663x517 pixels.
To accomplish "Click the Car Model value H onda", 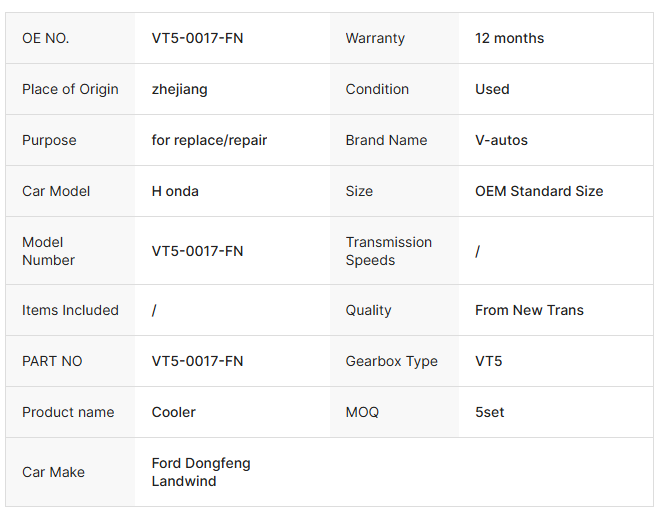I will pos(175,191).
